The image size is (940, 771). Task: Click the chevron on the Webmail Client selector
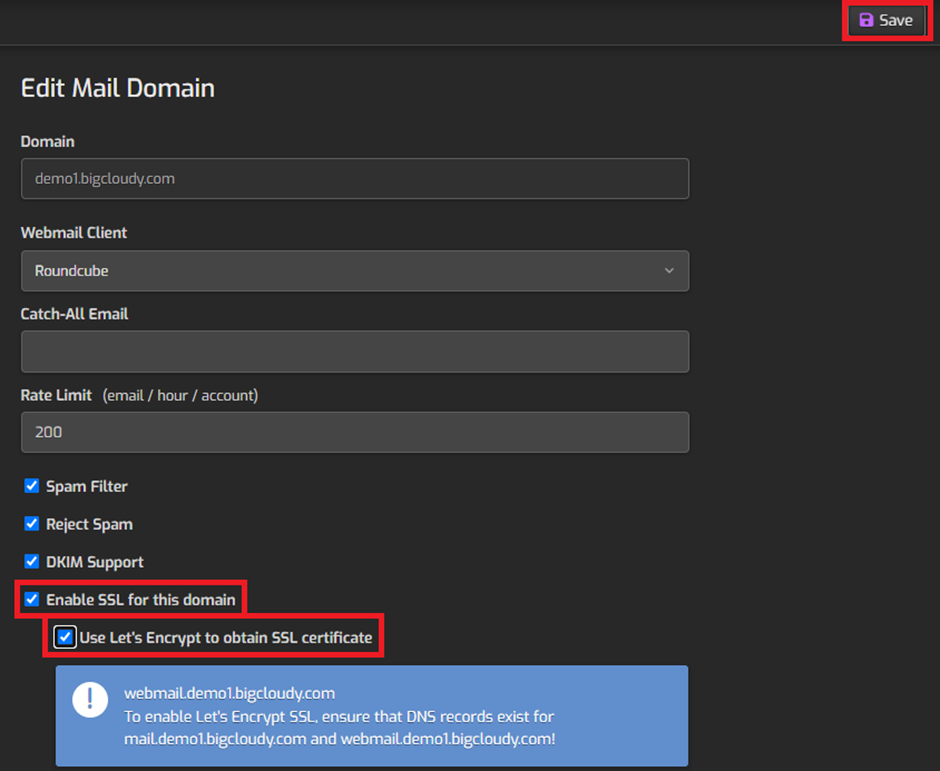click(x=670, y=271)
